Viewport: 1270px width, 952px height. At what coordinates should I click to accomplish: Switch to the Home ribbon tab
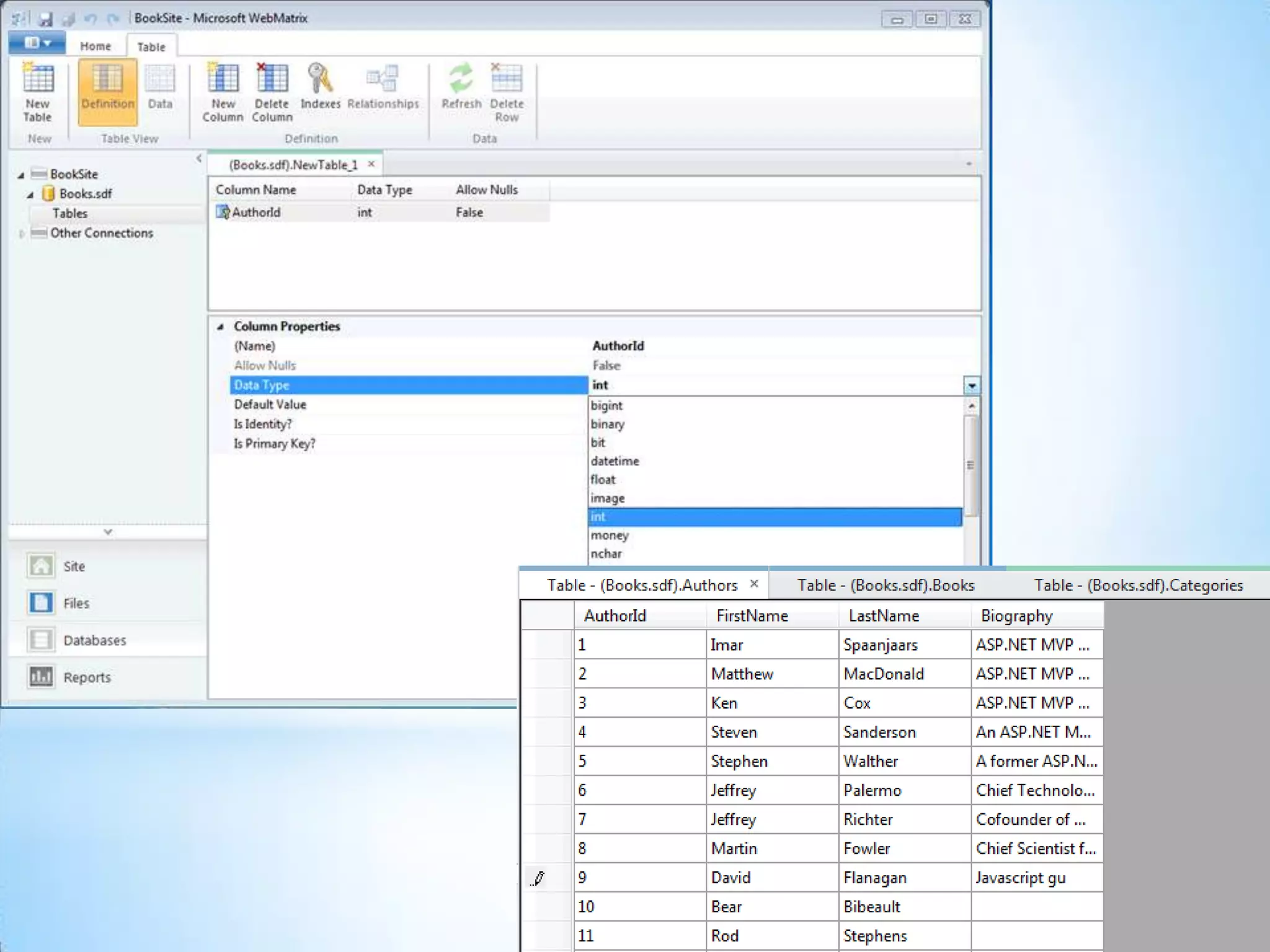tap(95, 46)
